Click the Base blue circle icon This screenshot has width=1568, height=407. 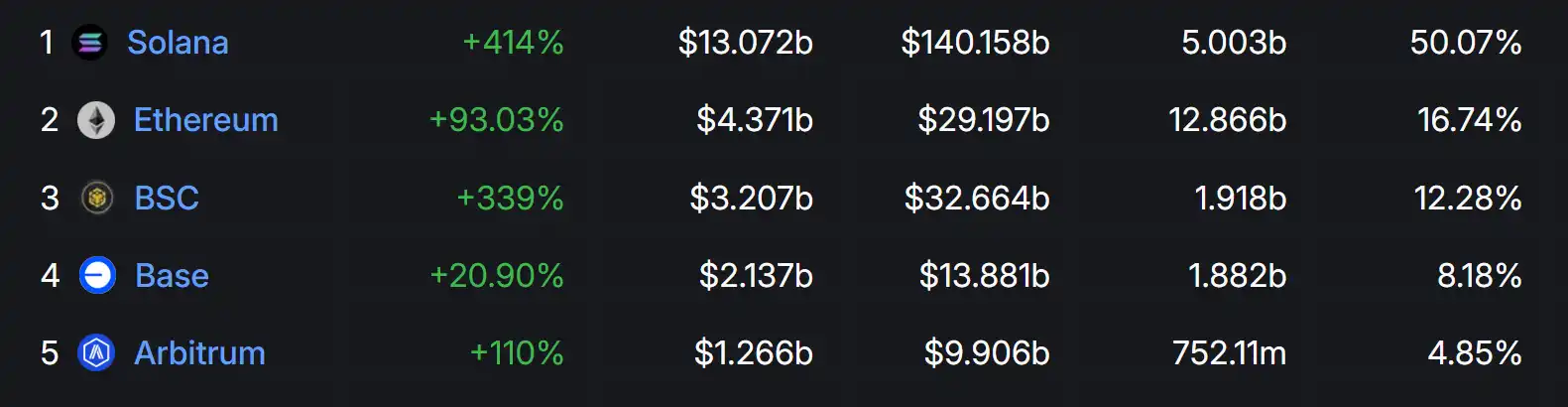tap(97, 275)
